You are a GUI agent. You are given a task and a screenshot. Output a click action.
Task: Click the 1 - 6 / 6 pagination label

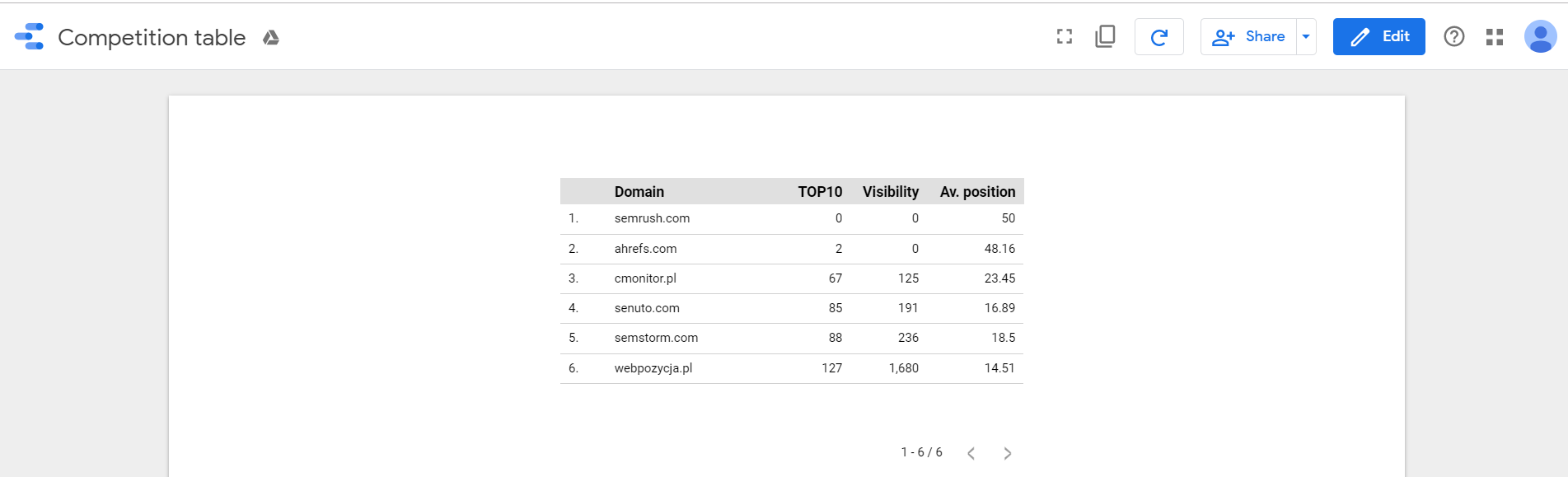(921, 452)
